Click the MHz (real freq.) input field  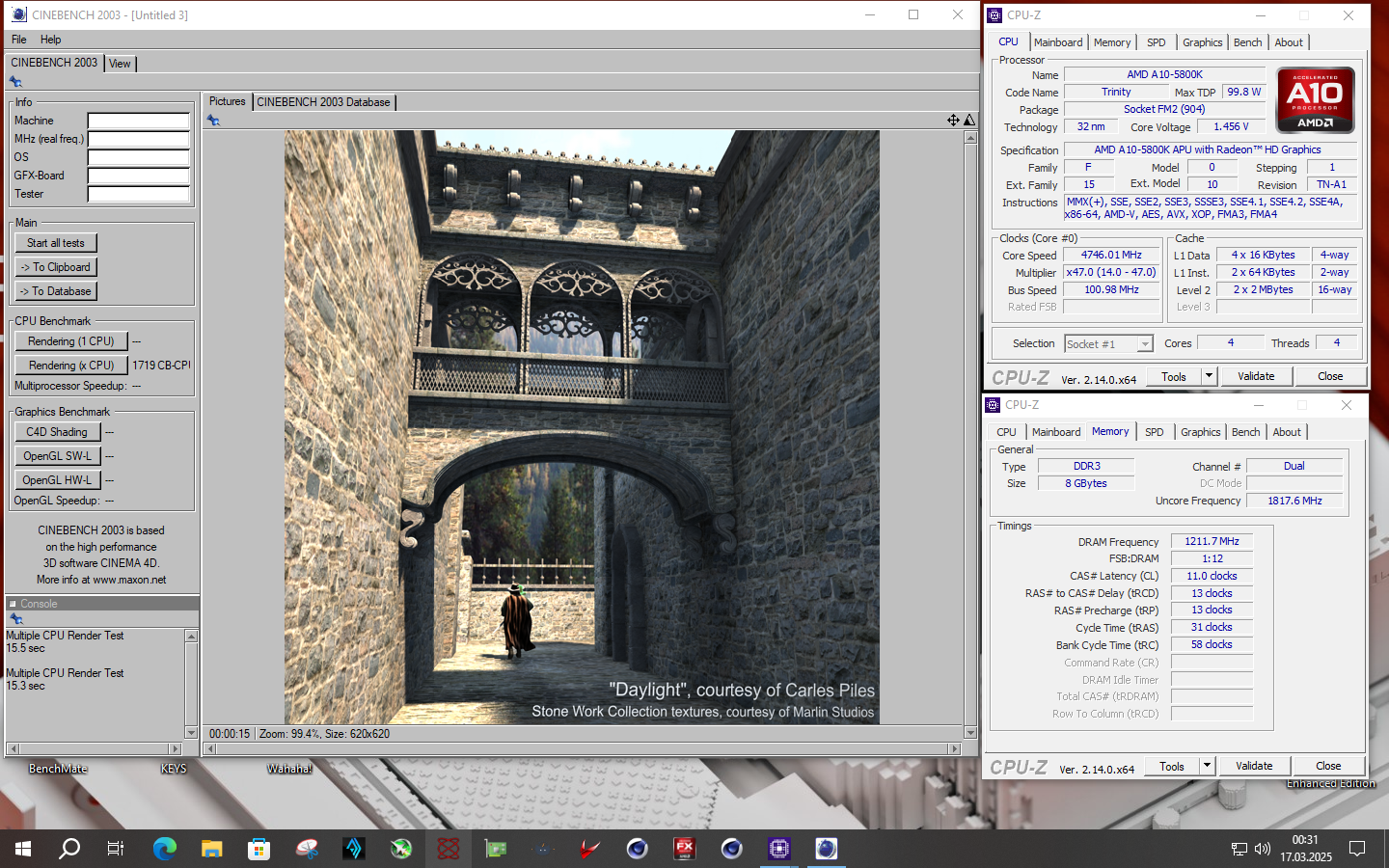(x=139, y=139)
